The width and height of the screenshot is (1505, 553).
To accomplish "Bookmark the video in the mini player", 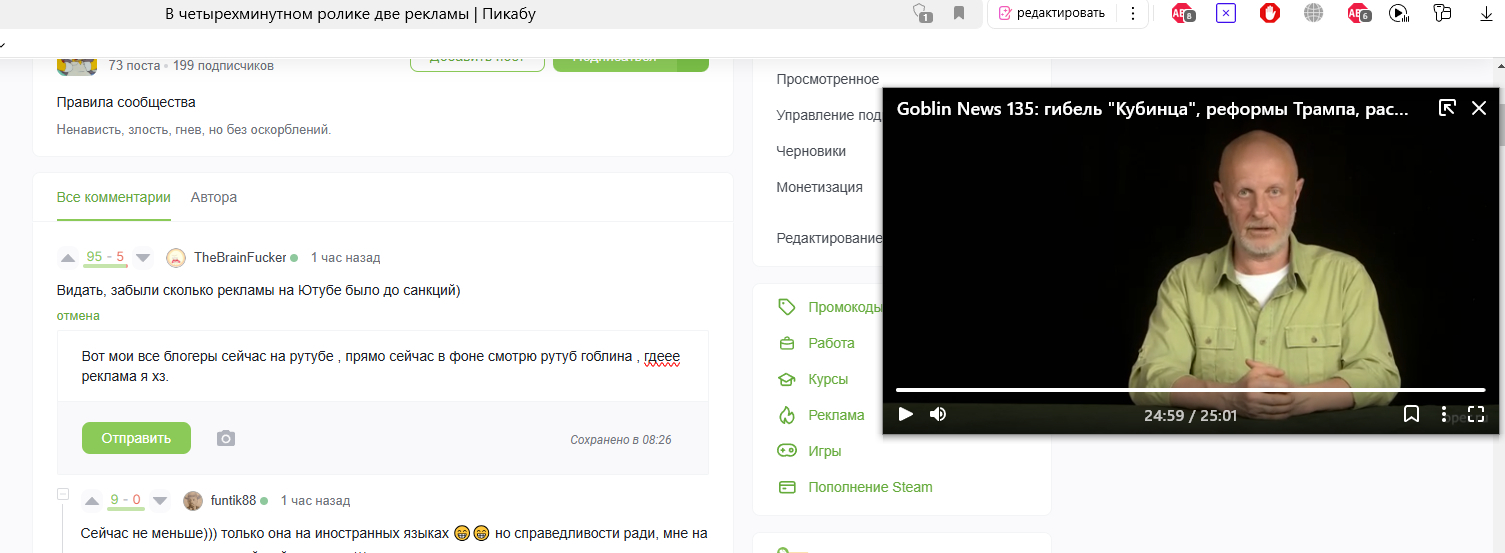I will [1411, 414].
